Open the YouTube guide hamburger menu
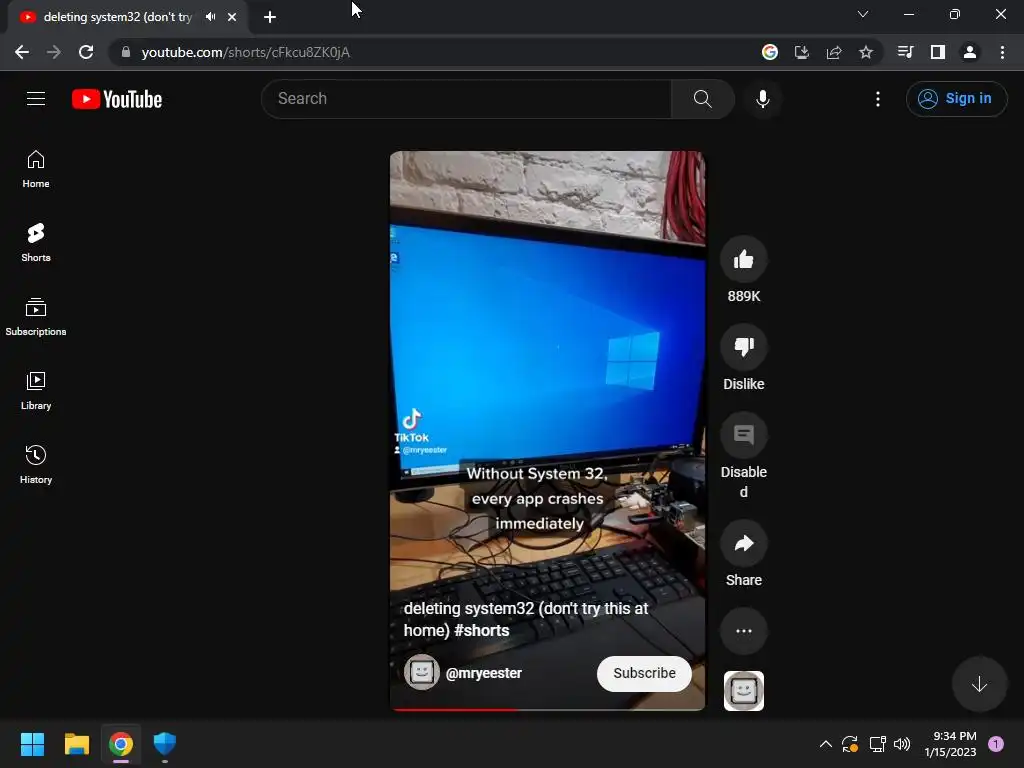Screen dimensions: 1024x768 click(x=36, y=99)
